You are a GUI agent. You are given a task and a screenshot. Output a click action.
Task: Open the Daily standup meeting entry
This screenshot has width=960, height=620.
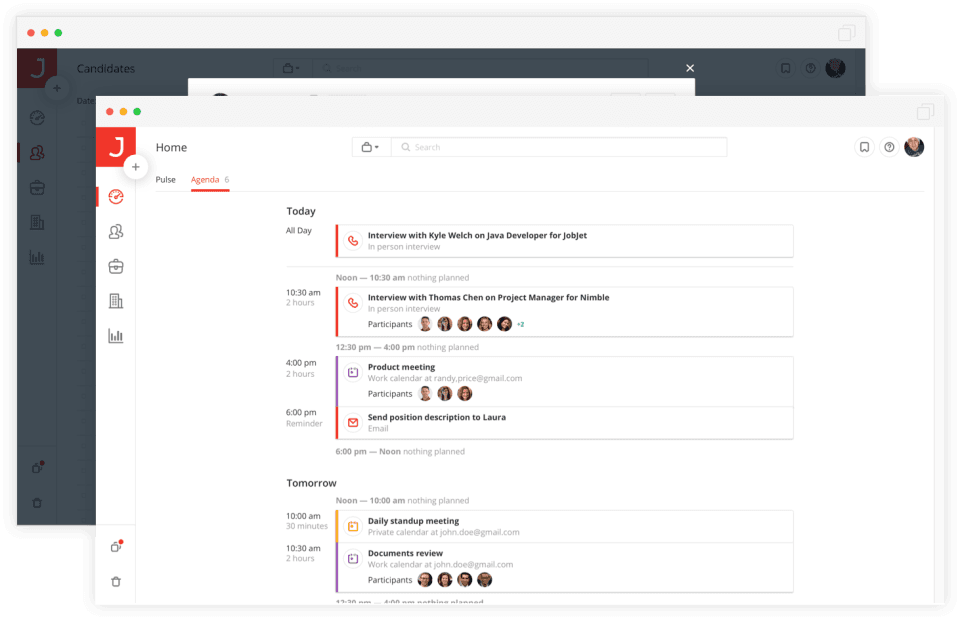point(413,521)
